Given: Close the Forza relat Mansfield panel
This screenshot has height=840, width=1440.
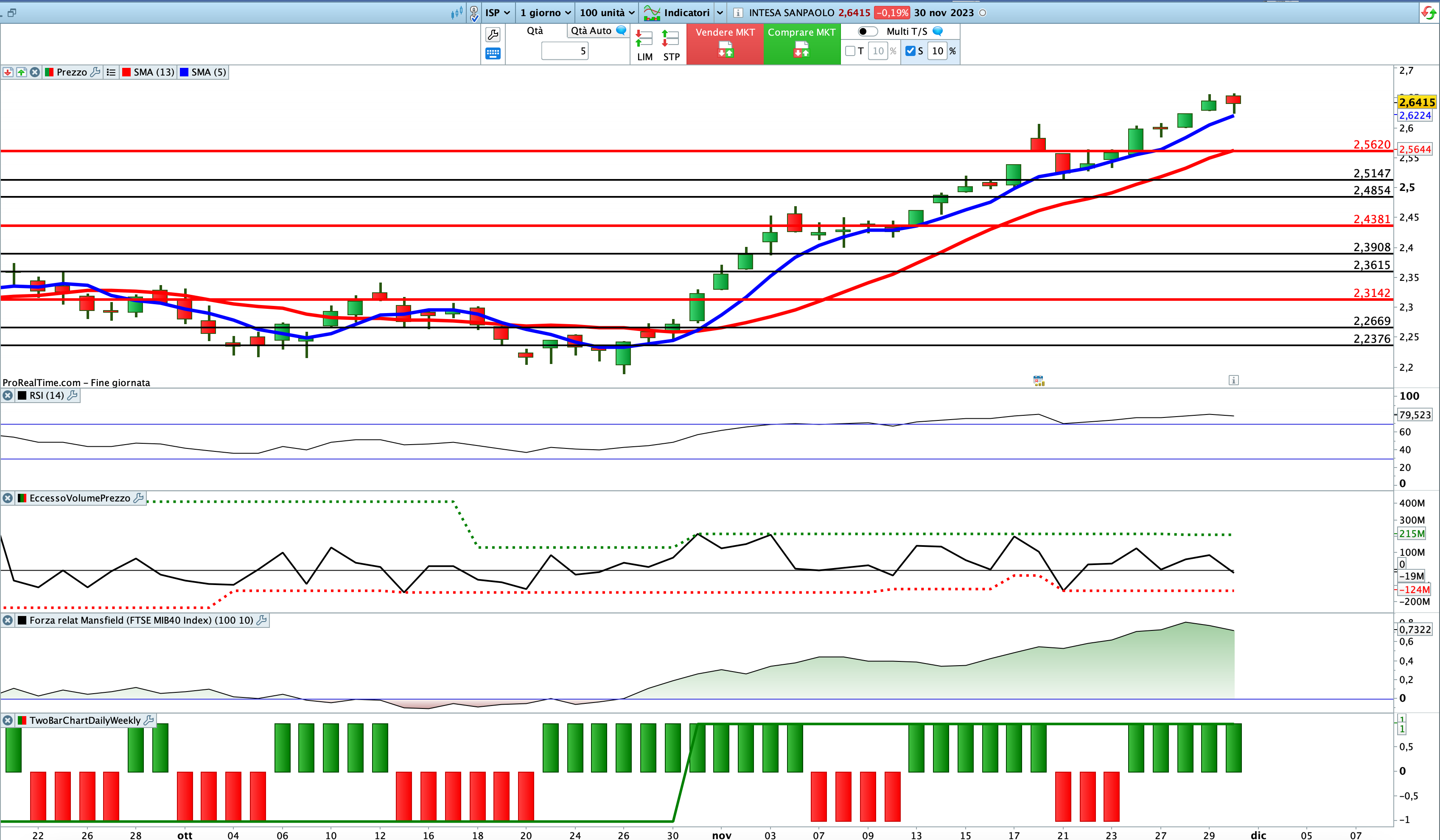Looking at the screenshot, I should click(8, 620).
